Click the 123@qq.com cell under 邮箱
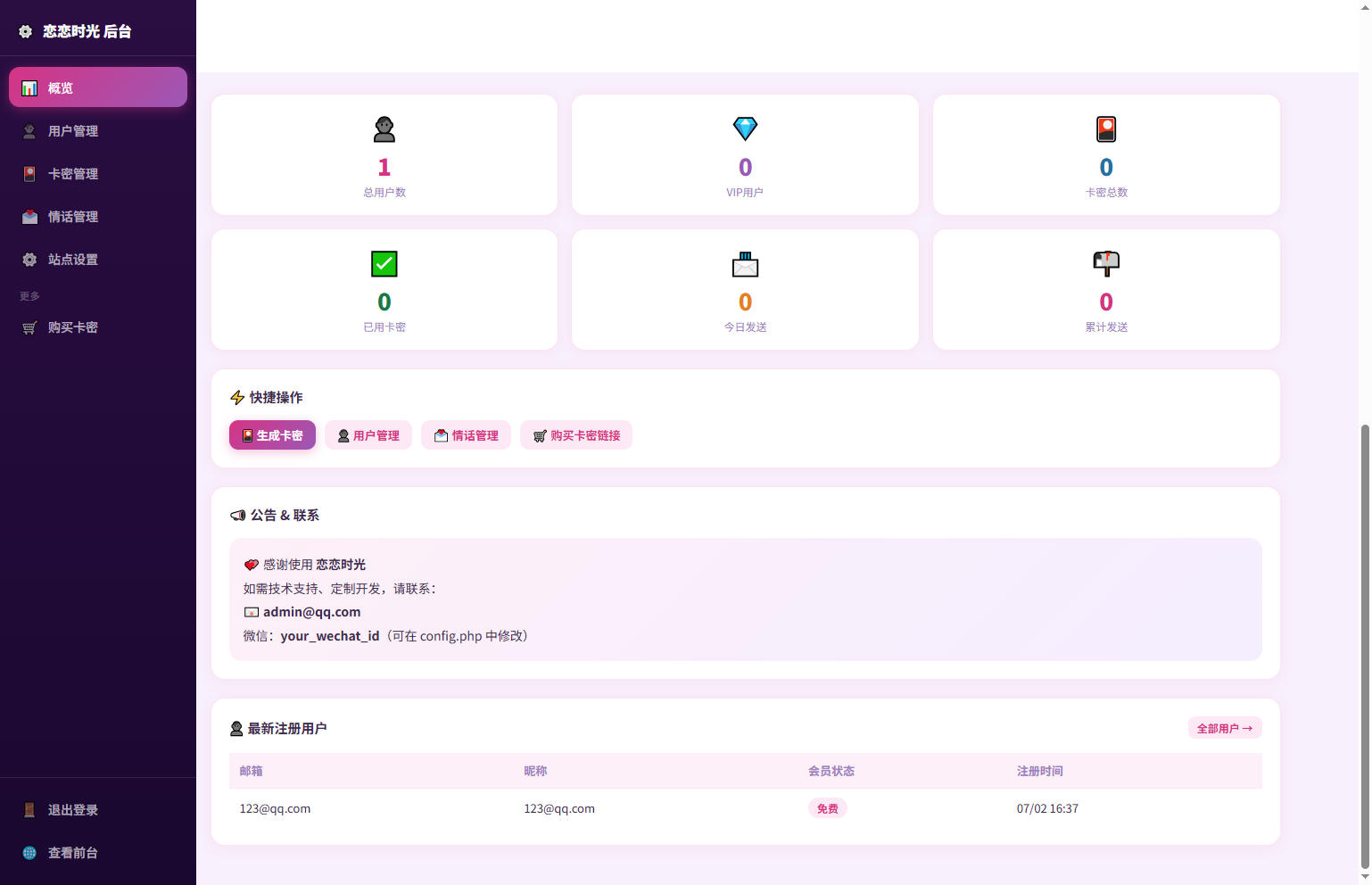Screen dimensions: 1372x885 pyautogui.click(x=275, y=809)
